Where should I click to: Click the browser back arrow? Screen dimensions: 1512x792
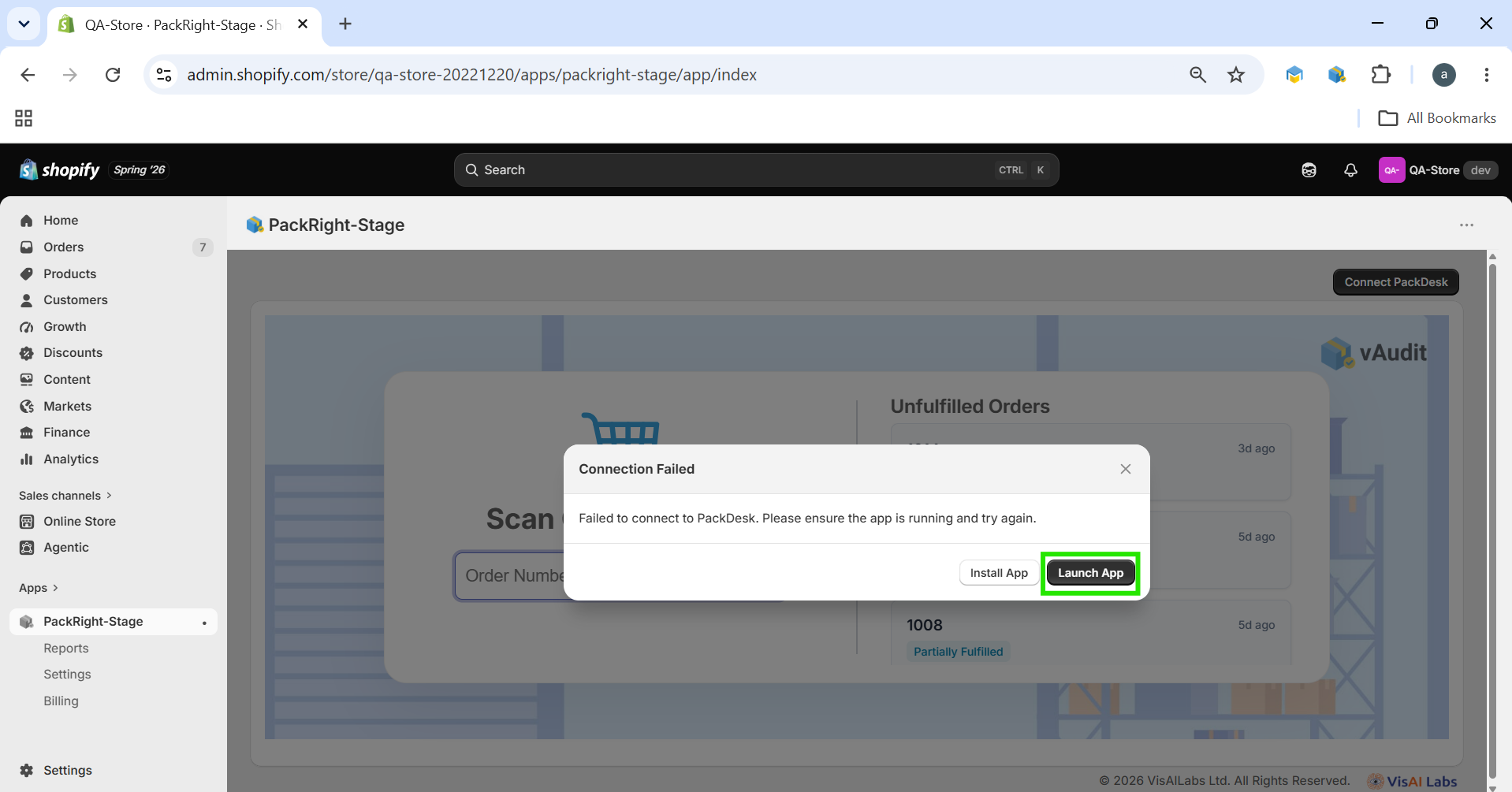coord(28,75)
